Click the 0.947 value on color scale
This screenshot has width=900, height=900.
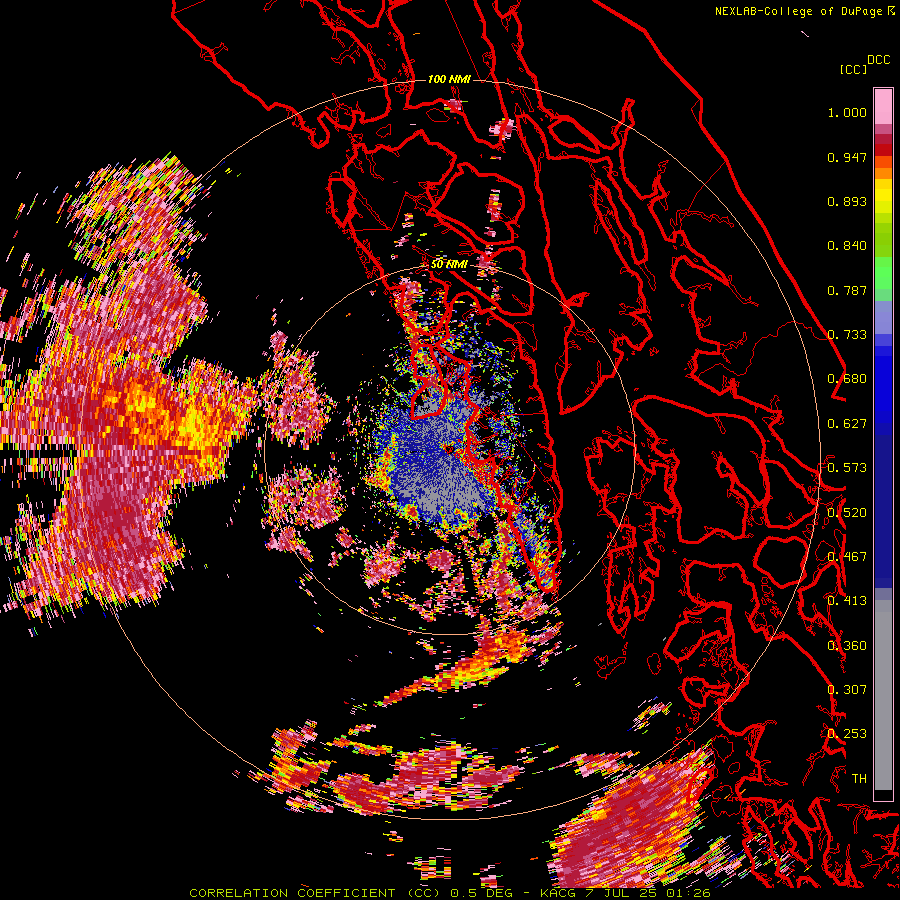[847, 157]
